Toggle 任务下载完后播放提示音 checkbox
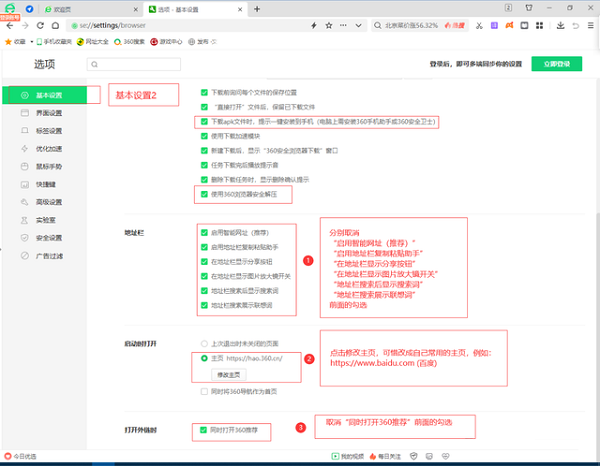Viewport: 600px width, 467px height. 204,165
